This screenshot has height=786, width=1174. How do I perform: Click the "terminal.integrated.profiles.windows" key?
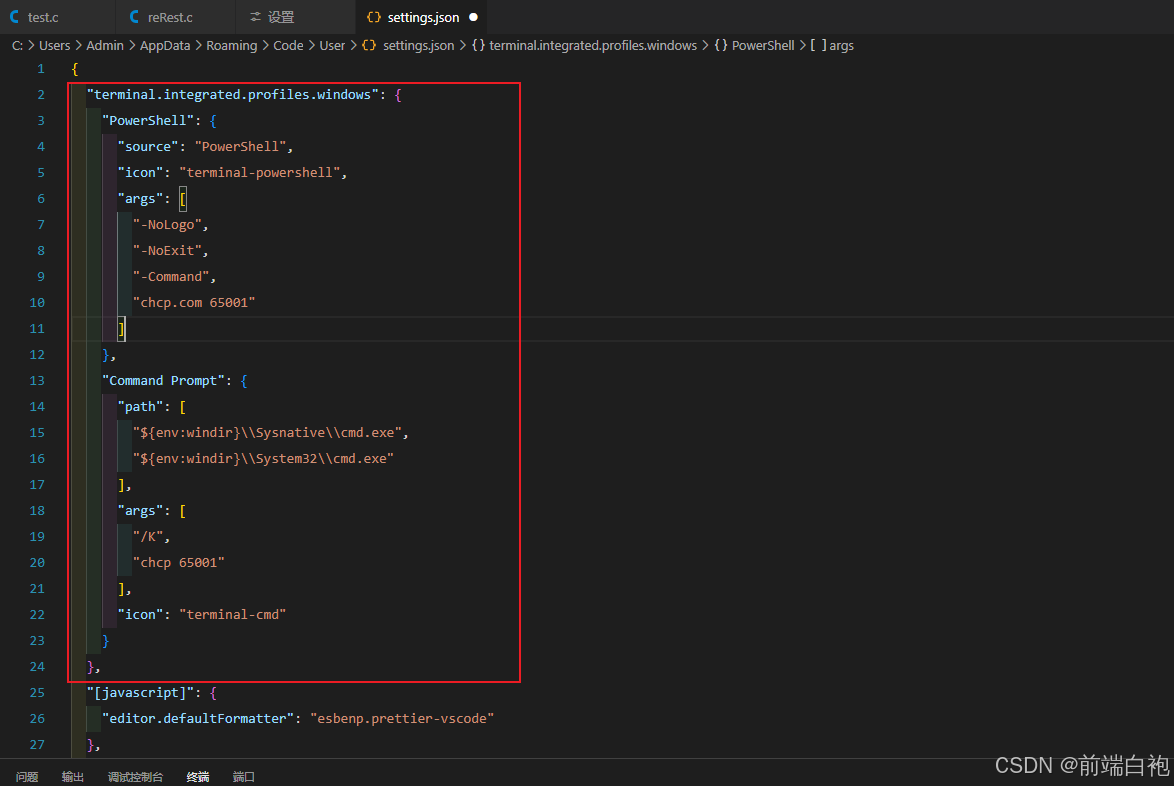[x=232, y=94]
